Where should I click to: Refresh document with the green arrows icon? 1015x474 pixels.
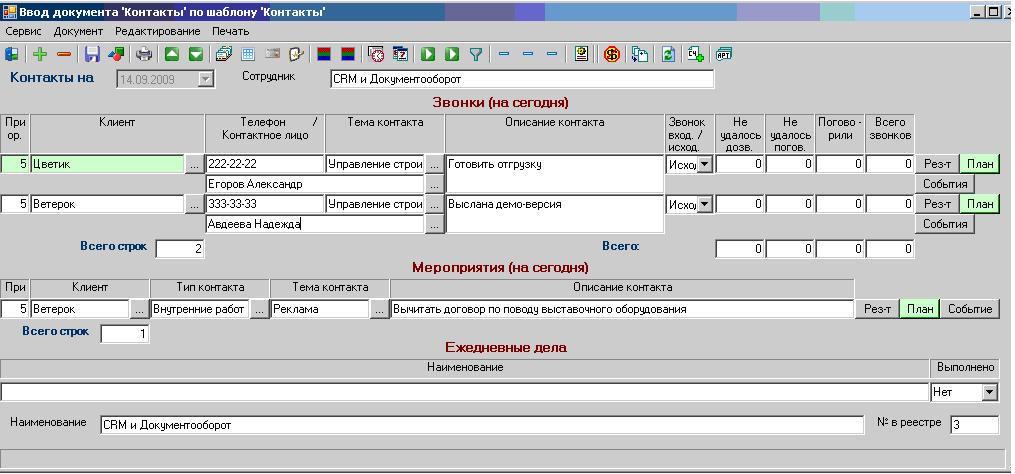coord(668,54)
